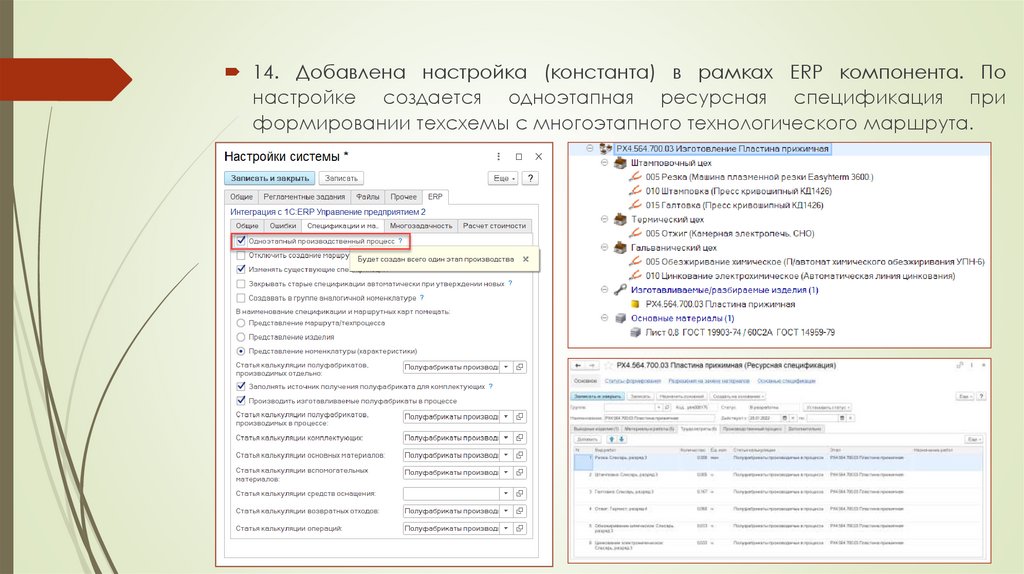Open the Еще dropdown in Настройки системы
Image resolution: width=1024 pixels, height=574 pixels.
click(502, 178)
